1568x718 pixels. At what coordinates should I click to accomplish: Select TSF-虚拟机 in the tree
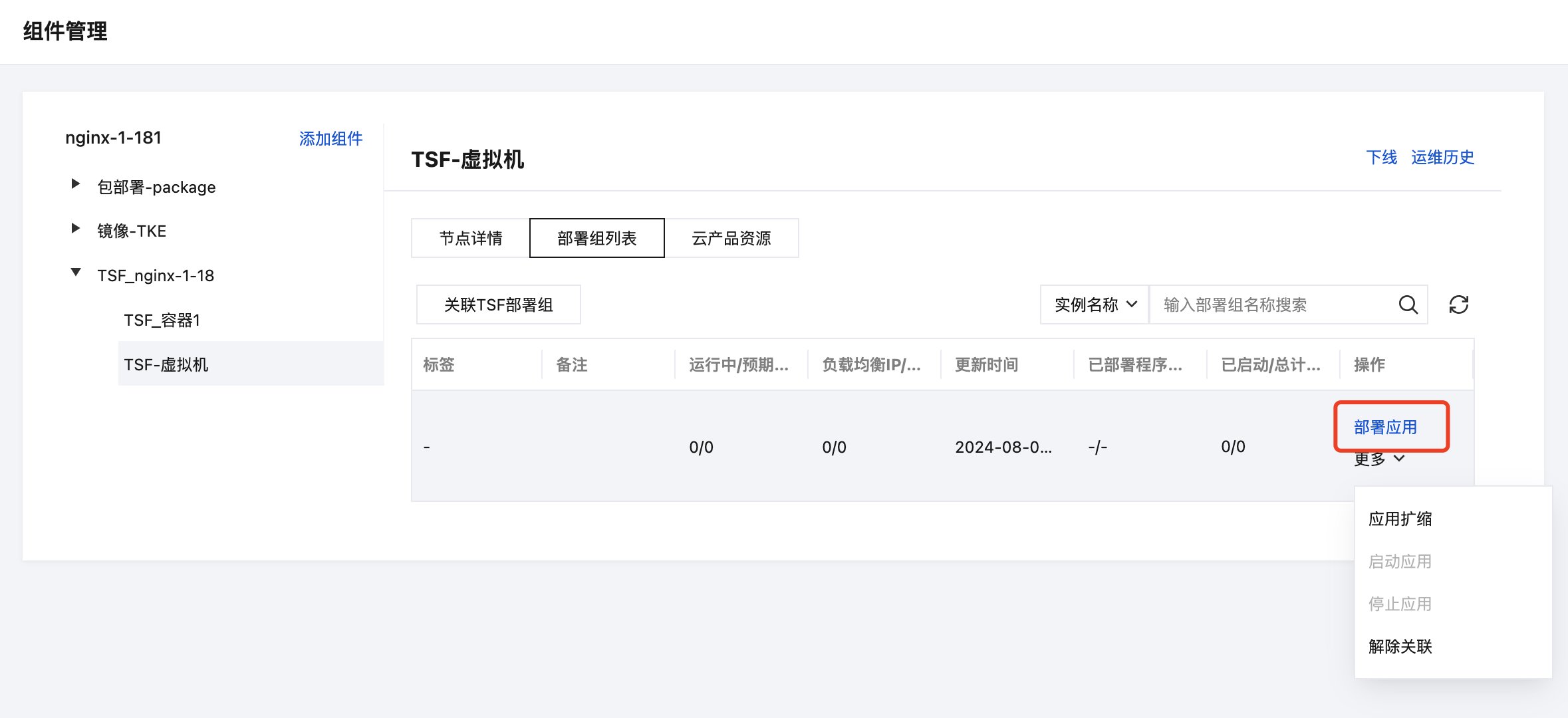[166, 364]
